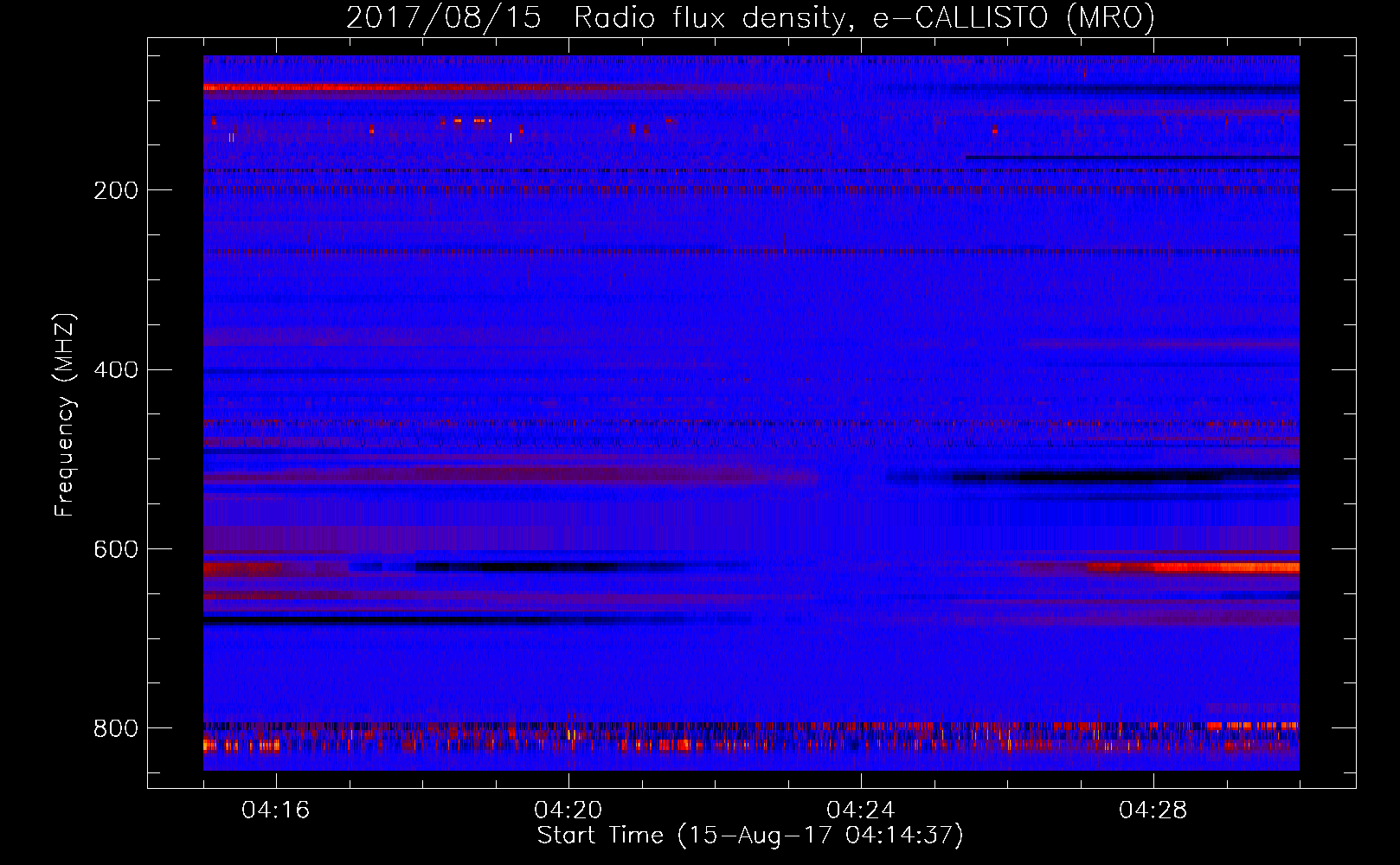Click the 04:16 time tick label
1400x865 pixels.
[x=276, y=810]
